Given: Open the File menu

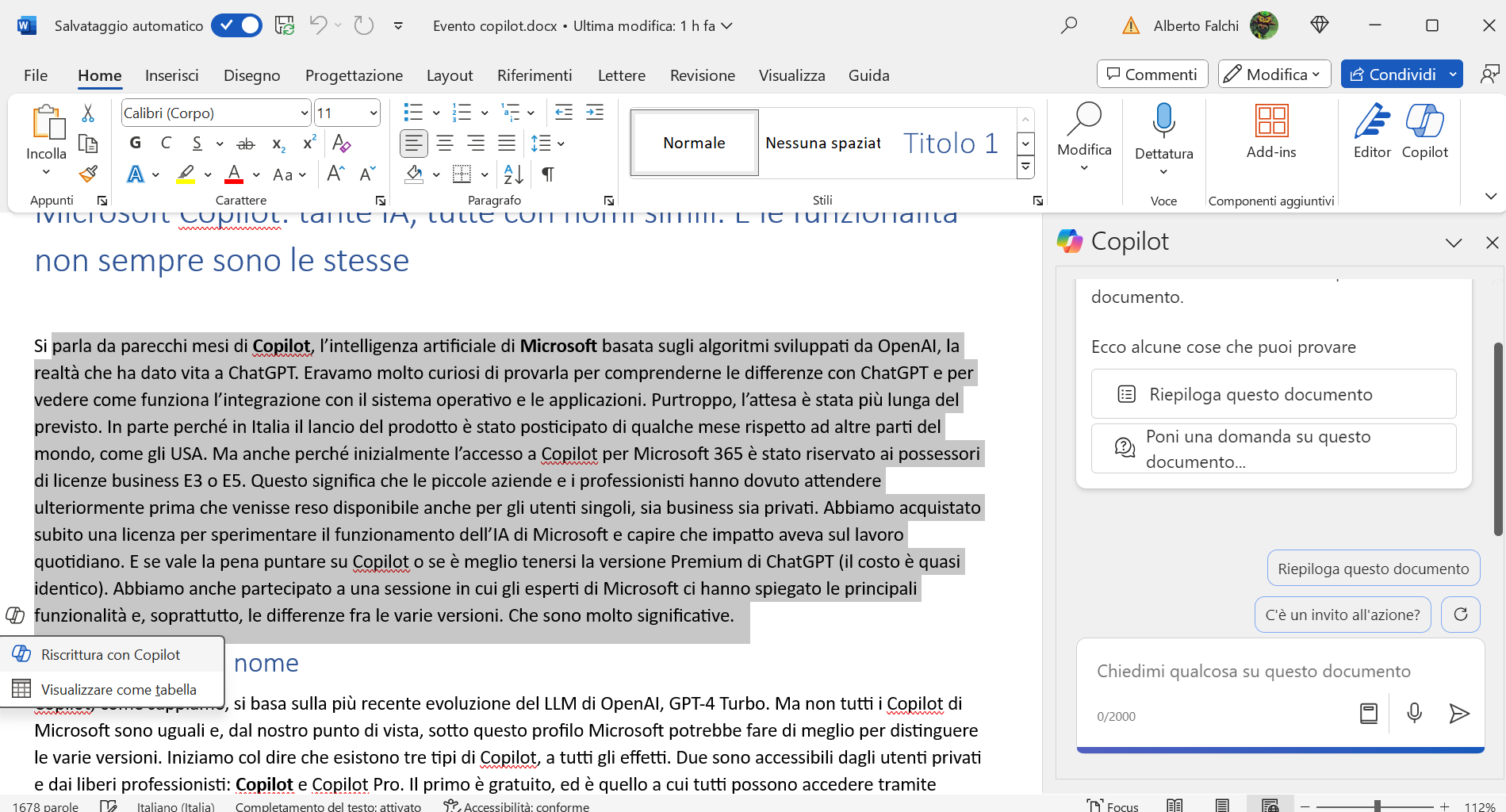Looking at the screenshot, I should (x=36, y=75).
